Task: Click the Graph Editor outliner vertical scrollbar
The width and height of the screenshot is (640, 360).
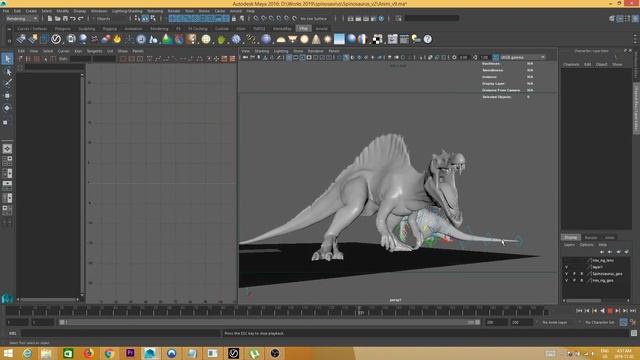Action: pos(82,184)
